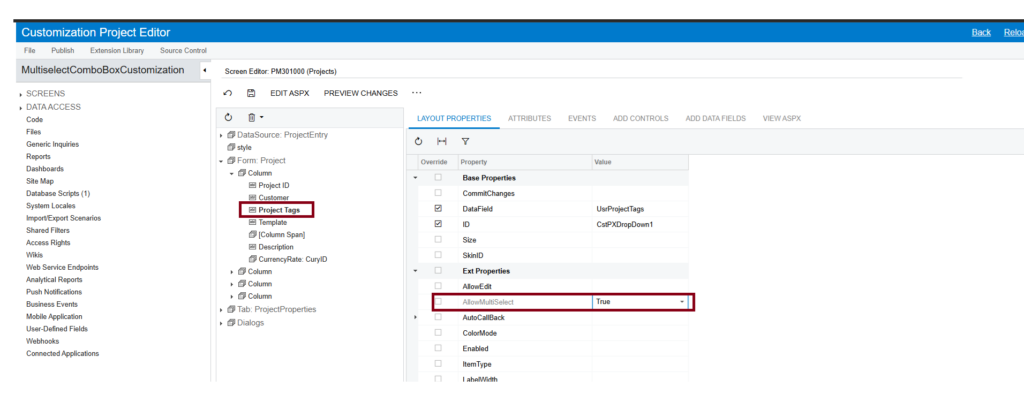1024x395 pixels.
Task: Check Override for SkinID
Action: click(x=438, y=255)
